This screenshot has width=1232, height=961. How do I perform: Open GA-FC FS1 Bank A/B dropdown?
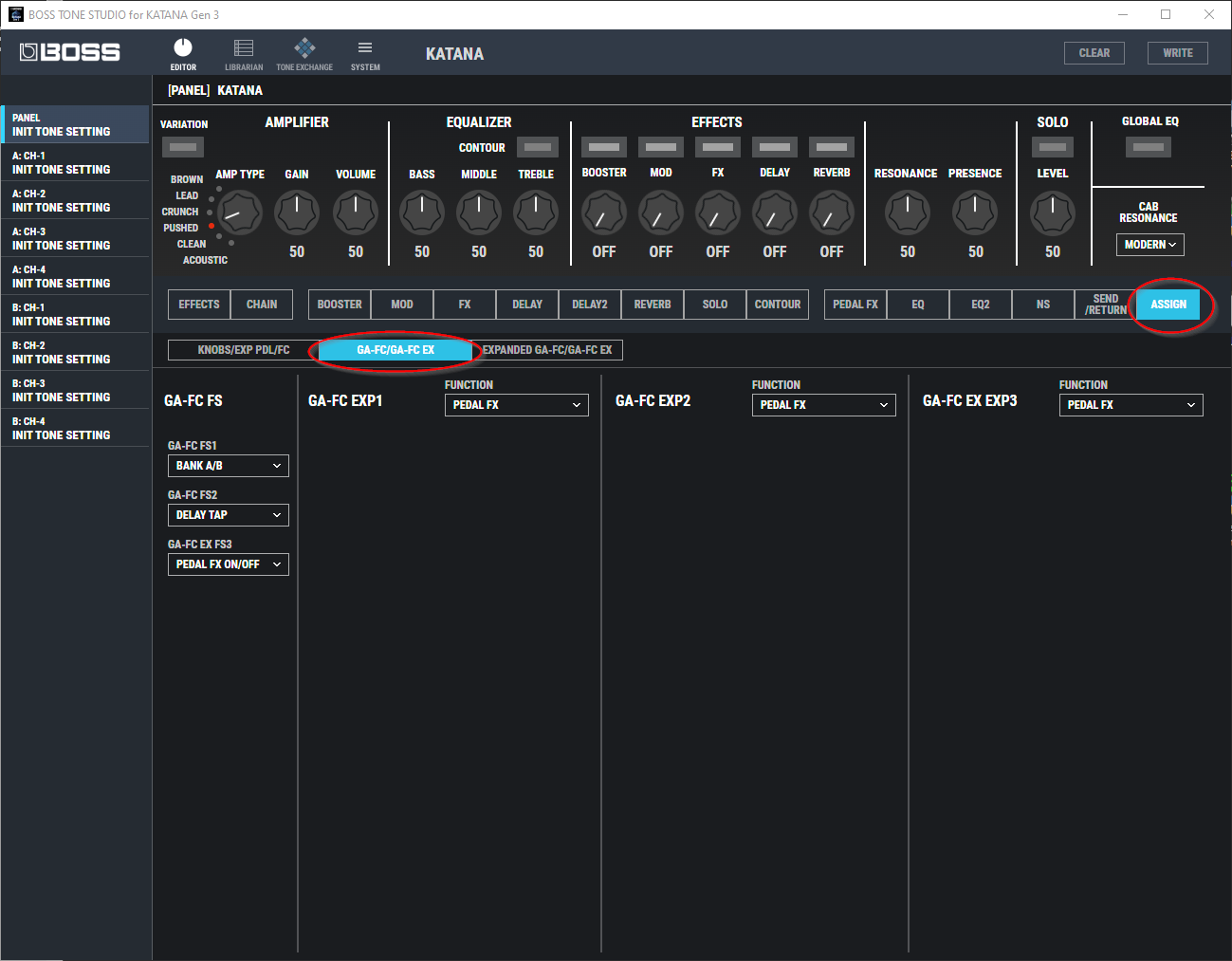pyautogui.click(x=229, y=466)
